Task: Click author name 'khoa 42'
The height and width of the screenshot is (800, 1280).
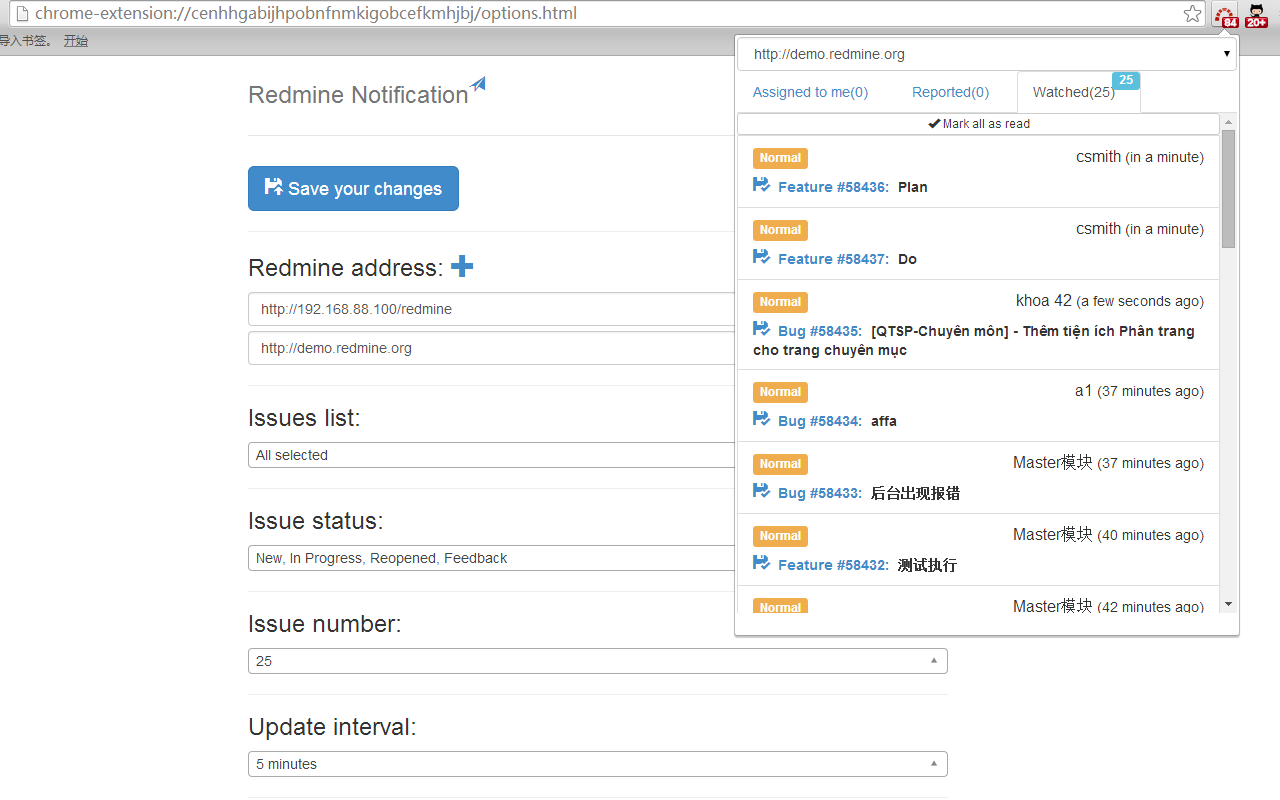Action: [1044, 300]
